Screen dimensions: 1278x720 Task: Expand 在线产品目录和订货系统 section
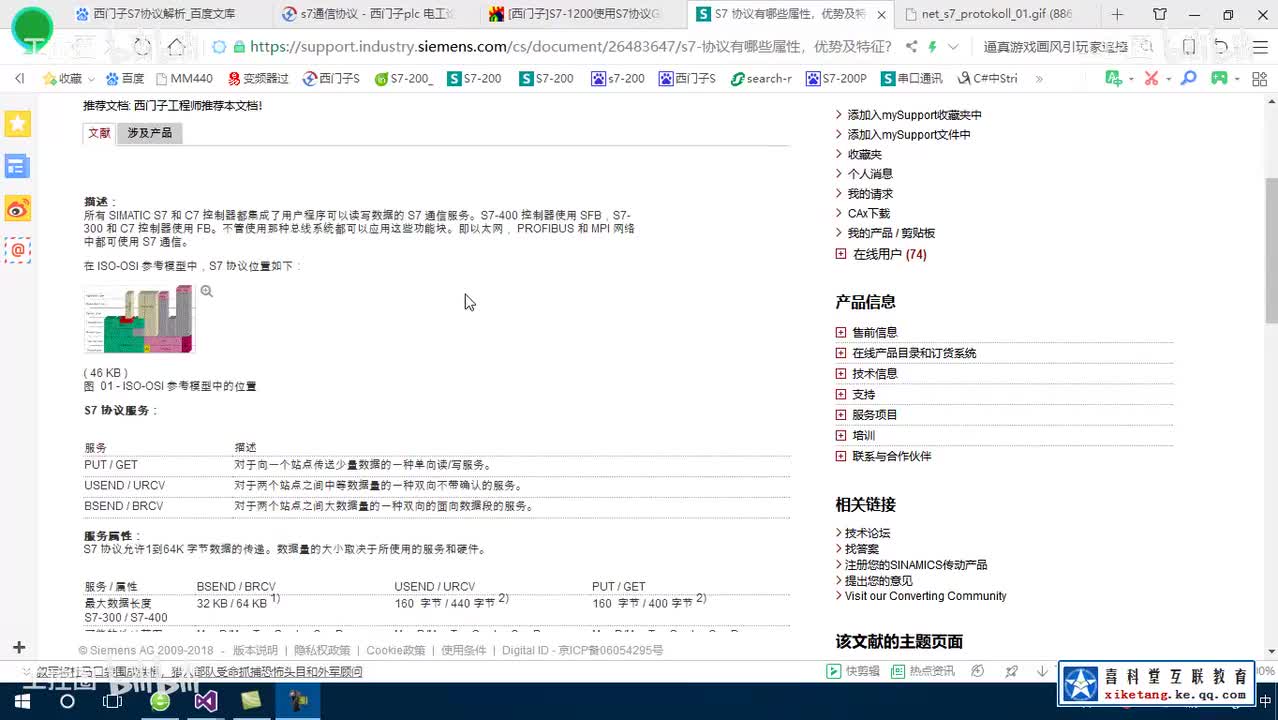point(841,353)
